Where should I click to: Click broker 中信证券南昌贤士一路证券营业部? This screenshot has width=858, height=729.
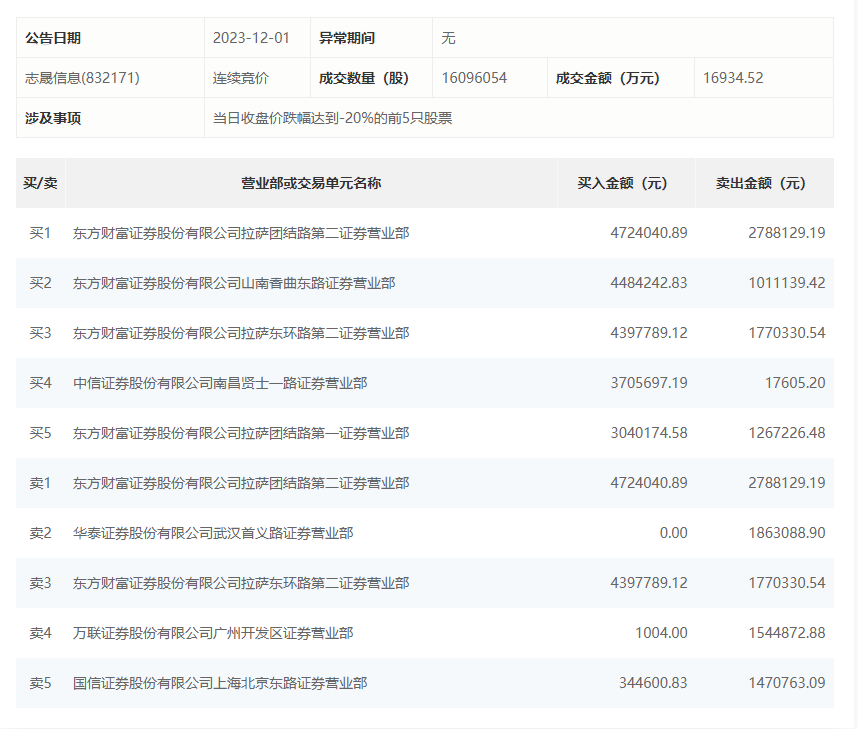click(x=220, y=383)
